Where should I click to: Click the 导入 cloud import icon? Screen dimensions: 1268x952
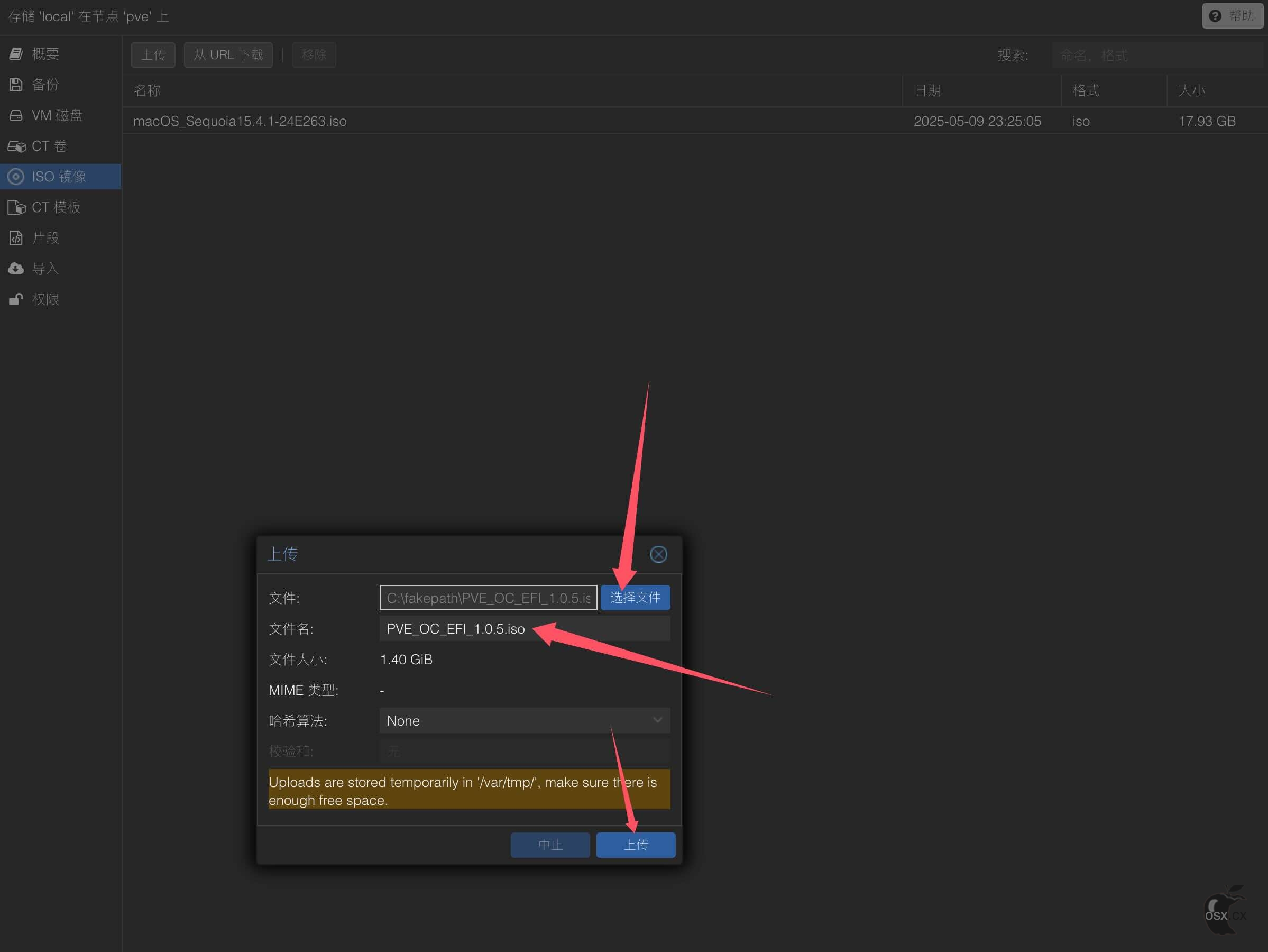point(16,268)
